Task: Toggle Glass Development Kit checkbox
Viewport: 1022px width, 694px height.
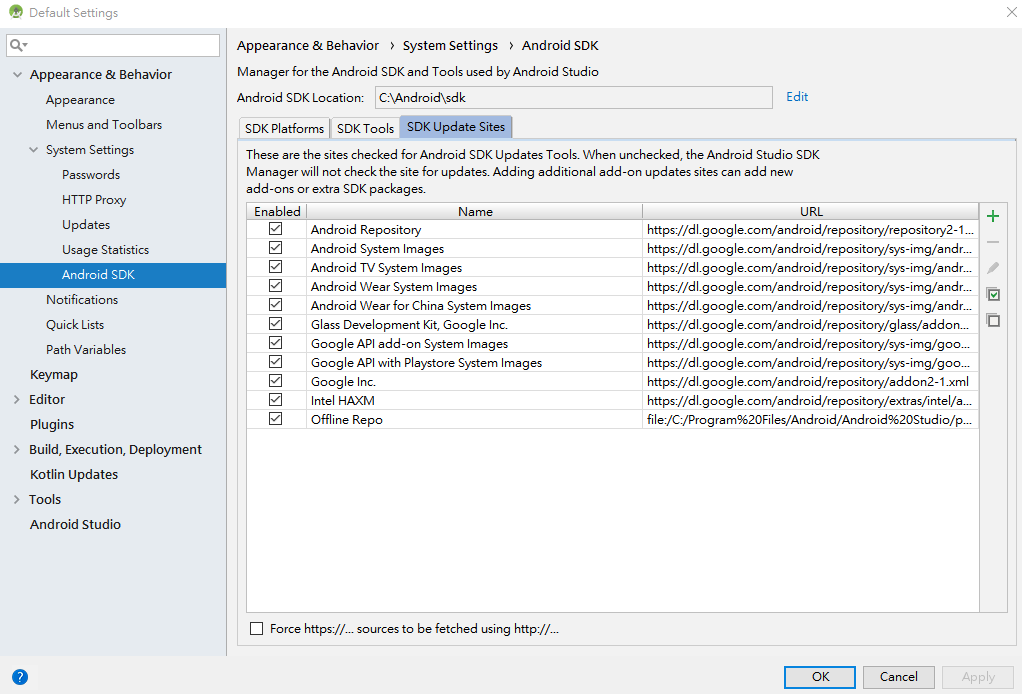Action: (276, 323)
